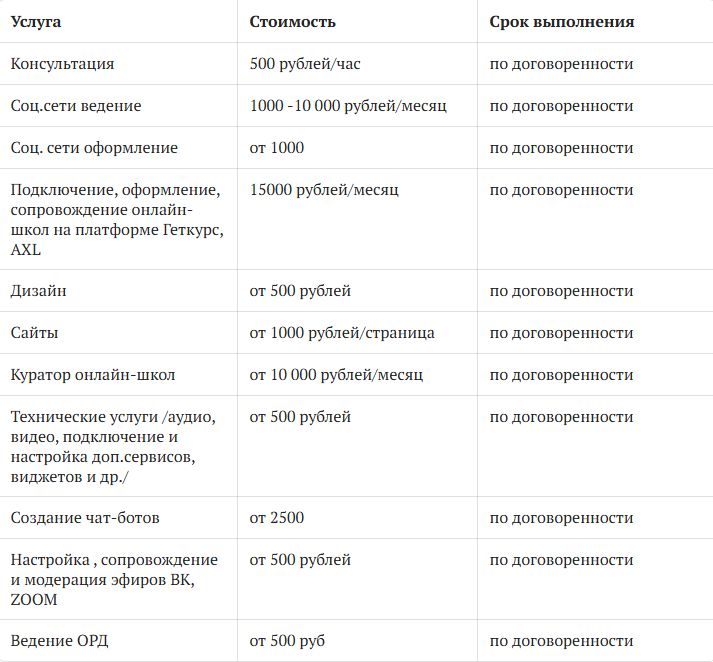The height and width of the screenshot is (662, 713).
Task: Click the 'Создание чат-ботов' service cell
Action: [x=85, y=518]
